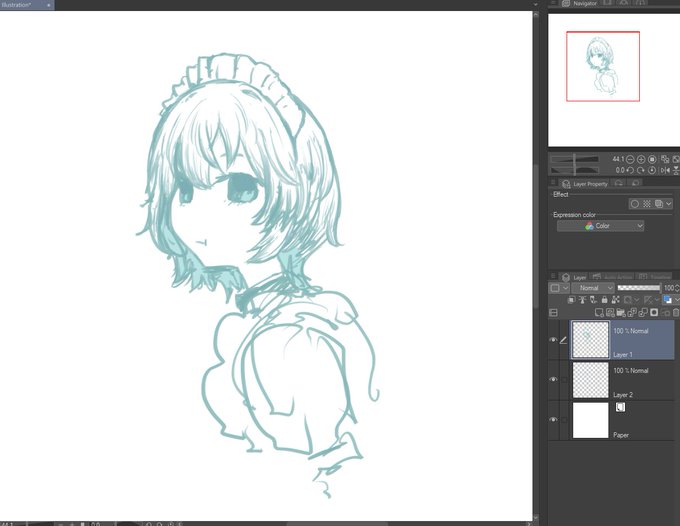The height and width of the screenshot is (526, 680).
Task: Expand more Effect options chevron
Action: 668,204
